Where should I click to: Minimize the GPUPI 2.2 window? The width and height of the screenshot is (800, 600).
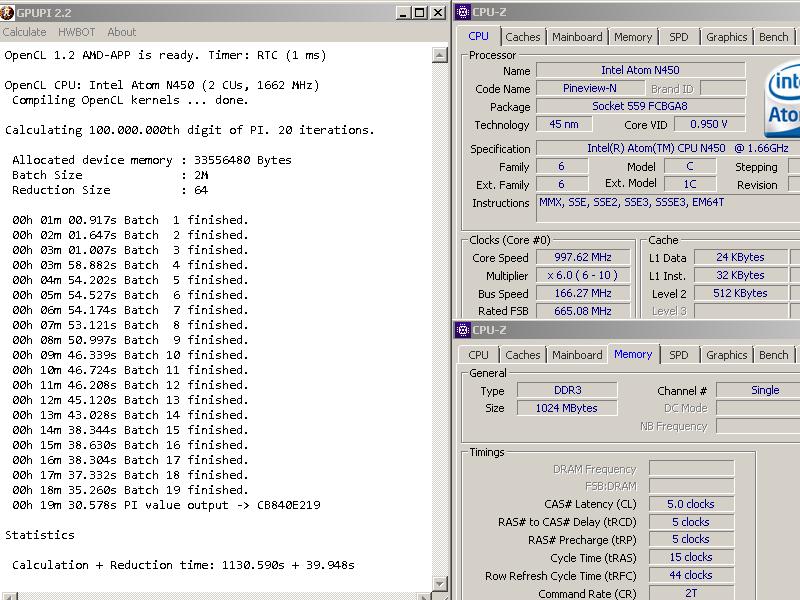pos(403,13)
